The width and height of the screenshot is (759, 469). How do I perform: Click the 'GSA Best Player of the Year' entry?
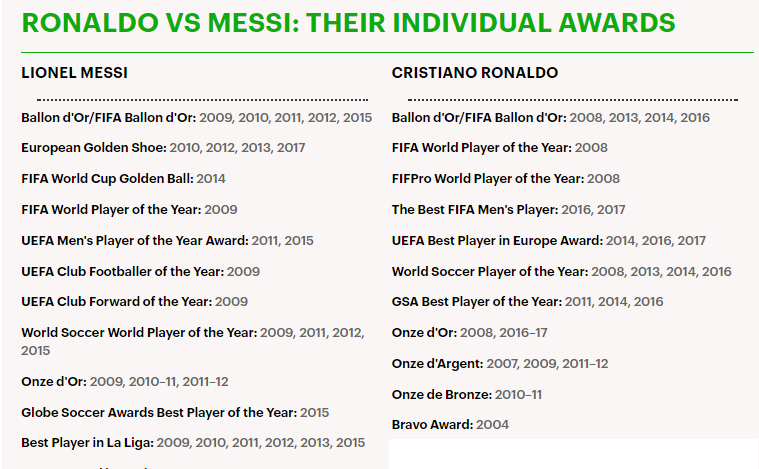[x=475, y=301]
